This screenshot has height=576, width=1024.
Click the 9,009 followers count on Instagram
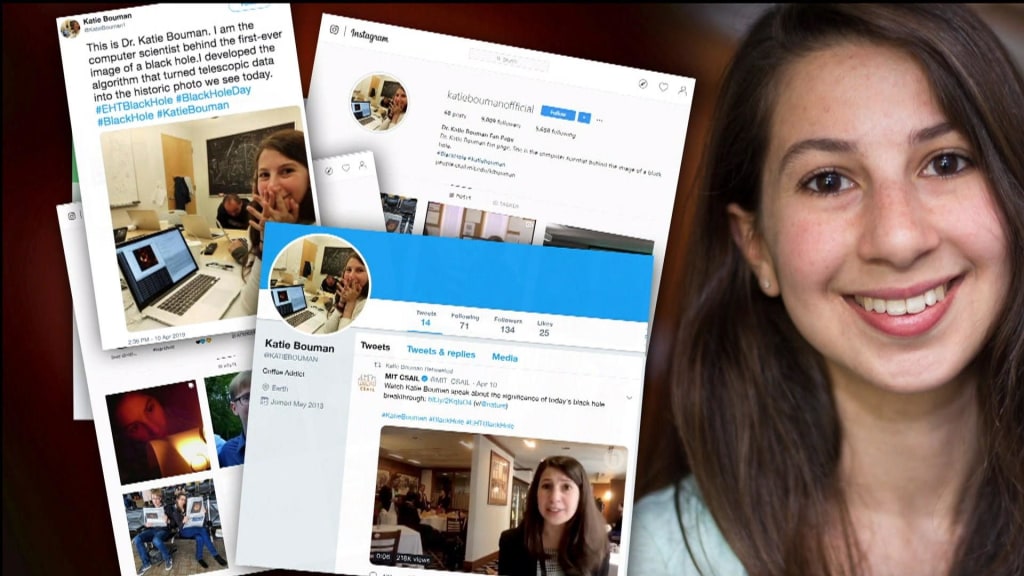click(501, 121)
